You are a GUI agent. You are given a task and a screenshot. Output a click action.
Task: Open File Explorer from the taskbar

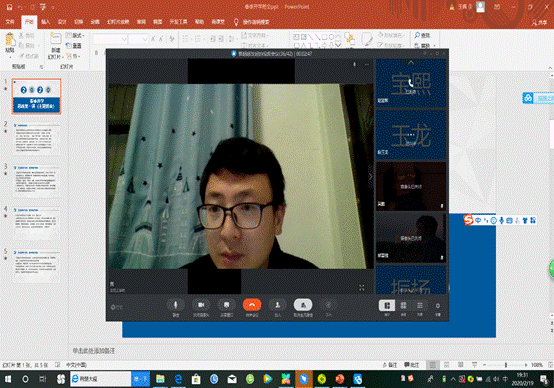pyautogui.click(x=160, y=379)
